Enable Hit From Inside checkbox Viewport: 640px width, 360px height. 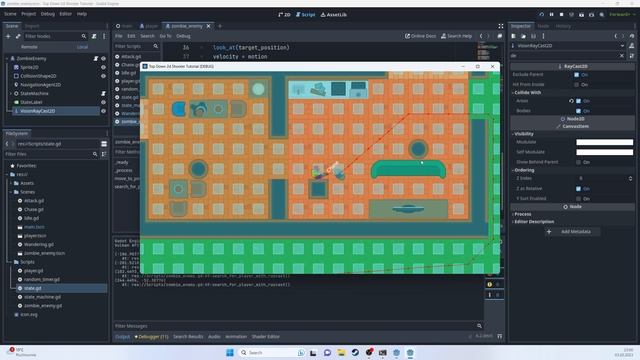coord(577,84)
